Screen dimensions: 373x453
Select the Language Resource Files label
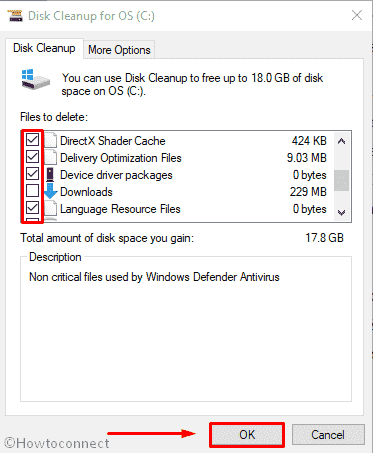click(120, 209)
